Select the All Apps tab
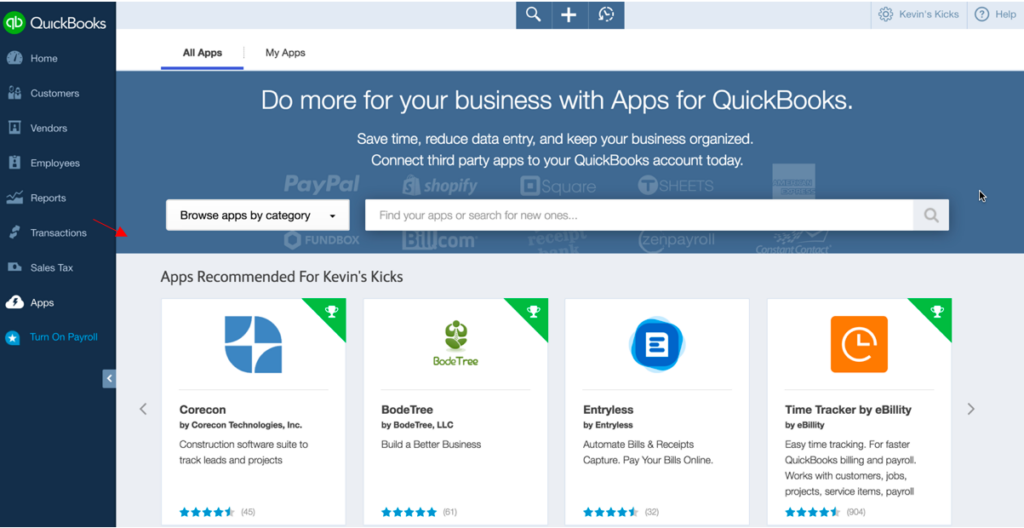This screenshot has height=528, width=1024. point(202,53)
